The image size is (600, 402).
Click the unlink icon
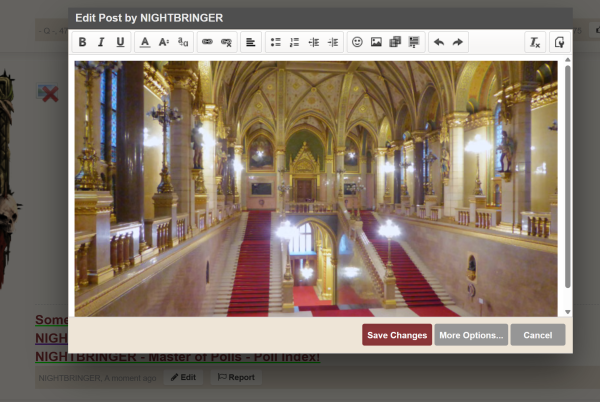point(226,42)
